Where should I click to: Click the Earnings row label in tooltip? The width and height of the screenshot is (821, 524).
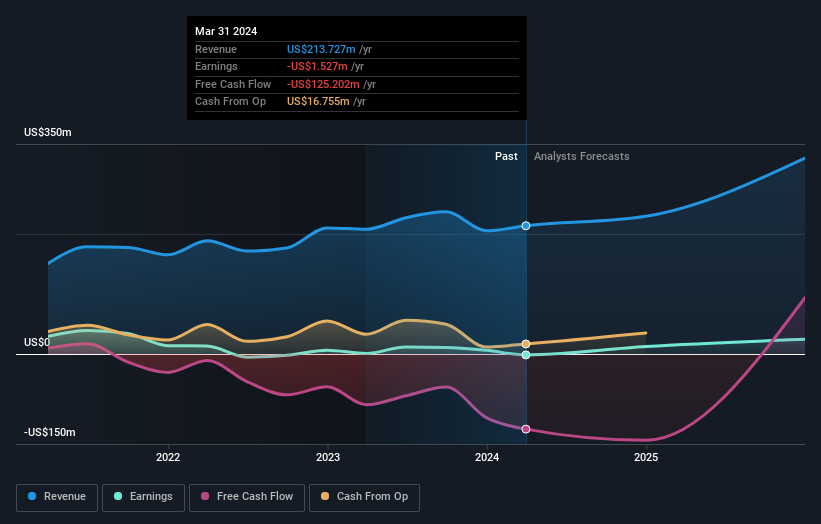point(216,66)
